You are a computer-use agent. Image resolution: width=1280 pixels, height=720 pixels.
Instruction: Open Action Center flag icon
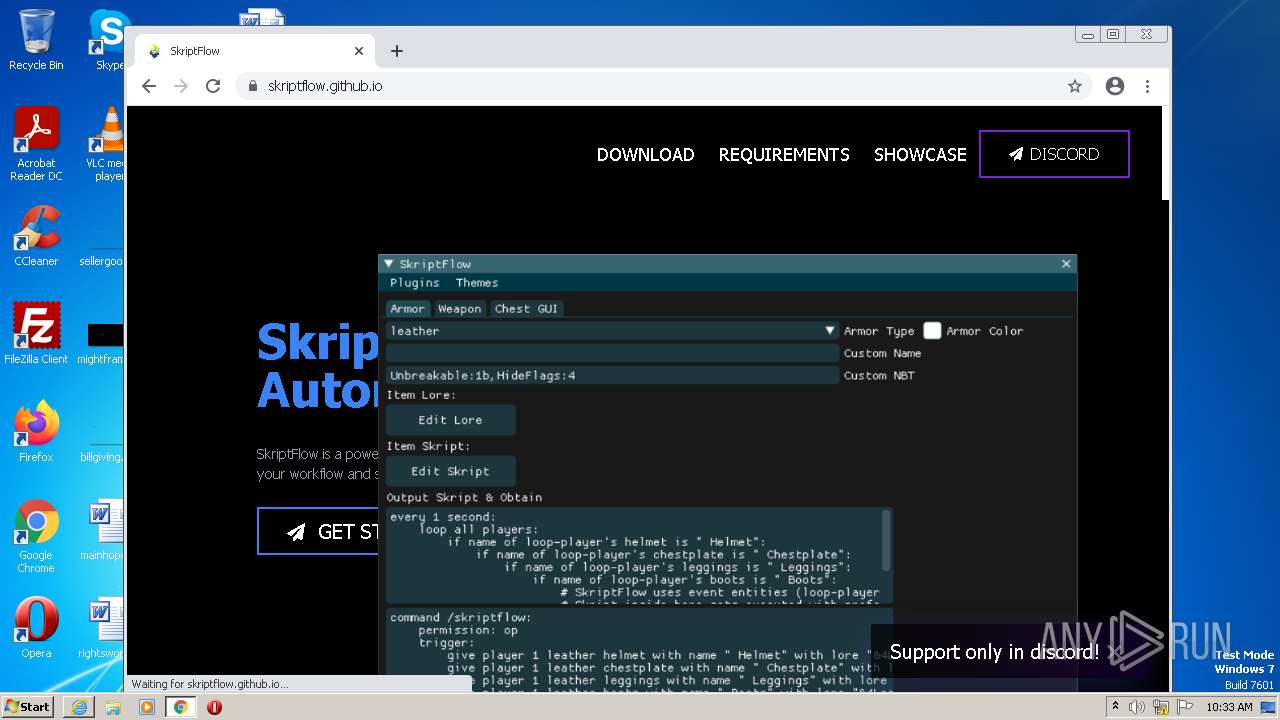[1183, 707]
